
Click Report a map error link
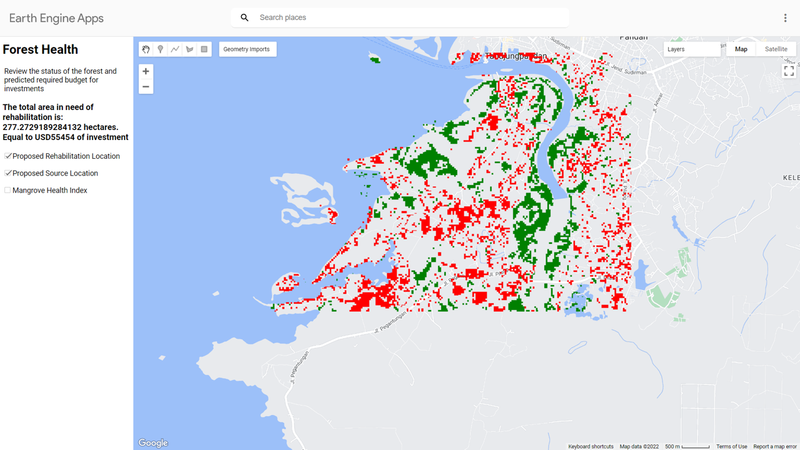[776, 446]
